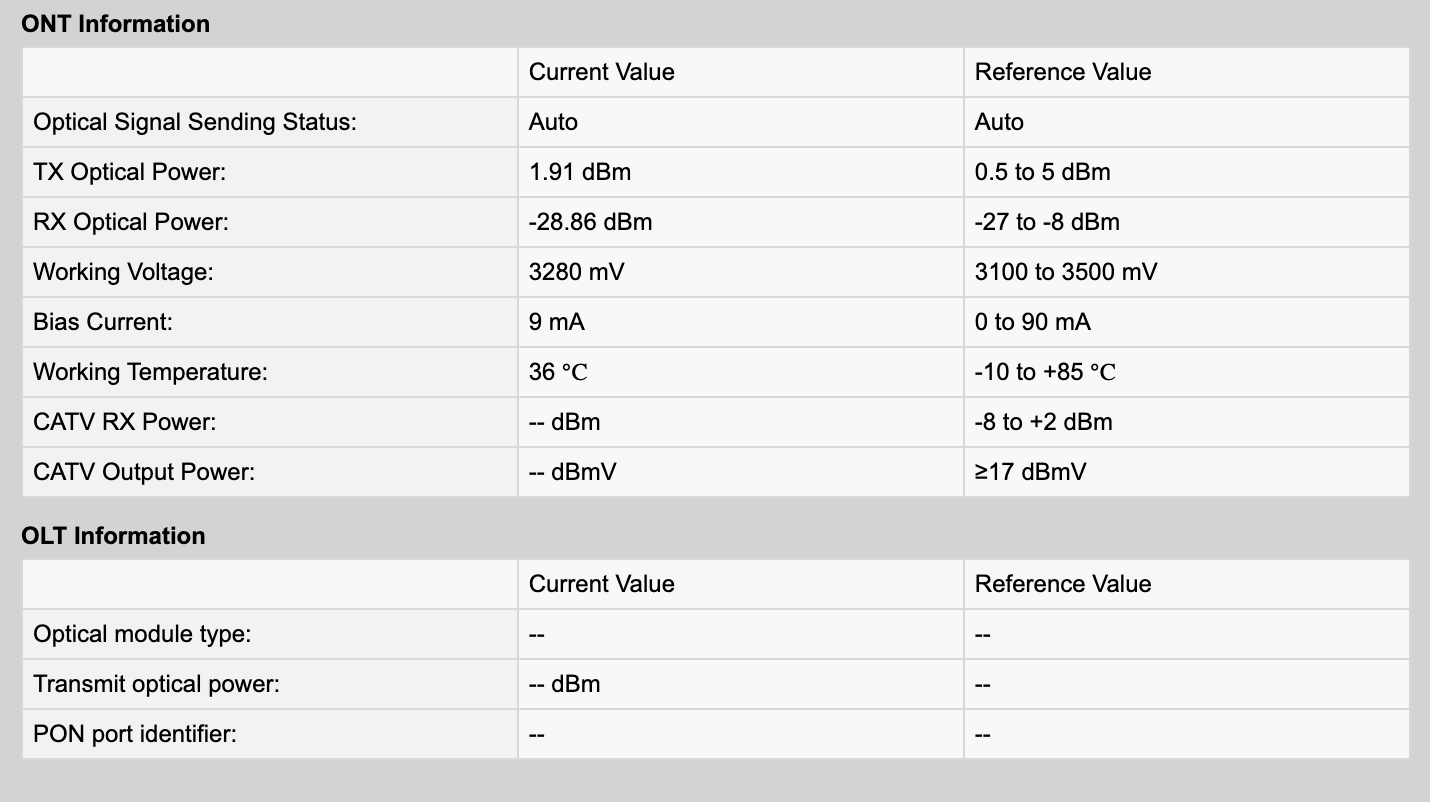Screen dimensions: 1430x802
Task: Click the -28.86 dBm RX power value
Action: (590, 222)
